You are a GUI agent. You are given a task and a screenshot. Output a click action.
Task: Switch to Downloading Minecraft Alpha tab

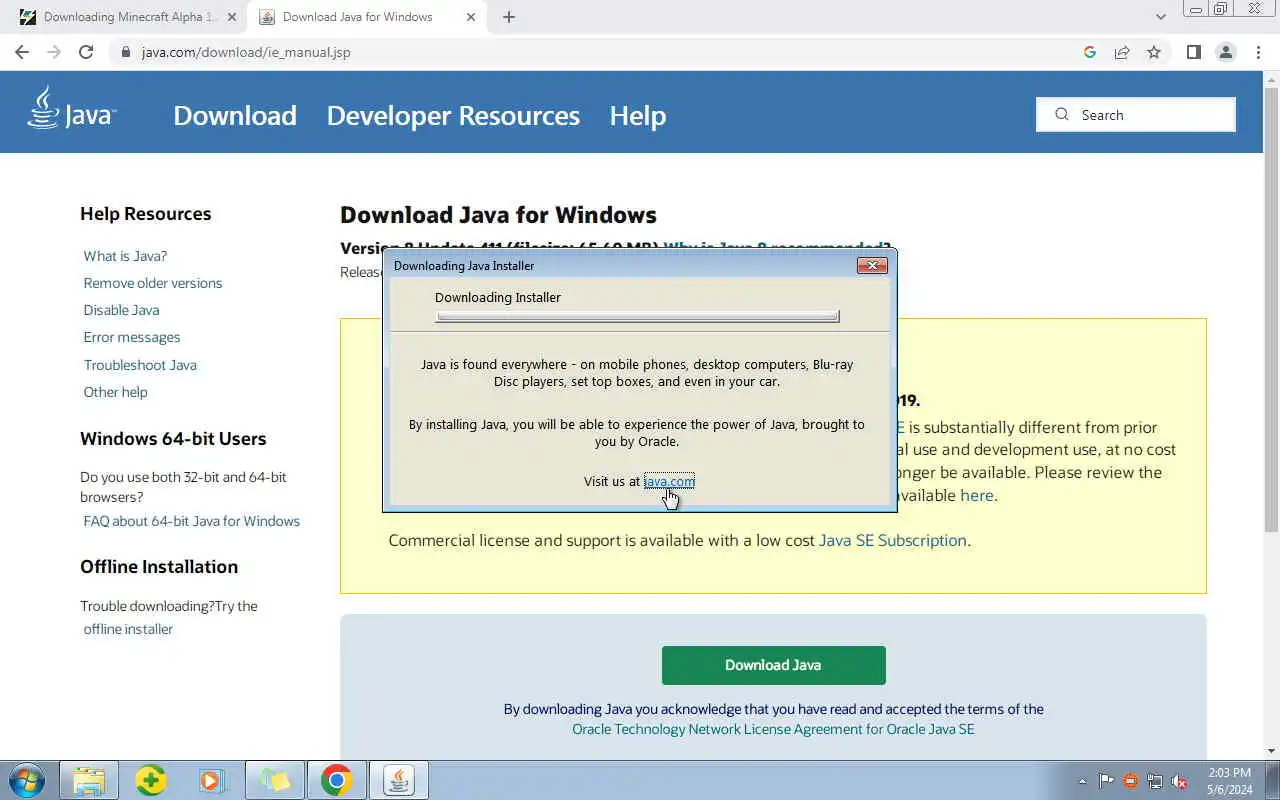(x=130, y=17)
